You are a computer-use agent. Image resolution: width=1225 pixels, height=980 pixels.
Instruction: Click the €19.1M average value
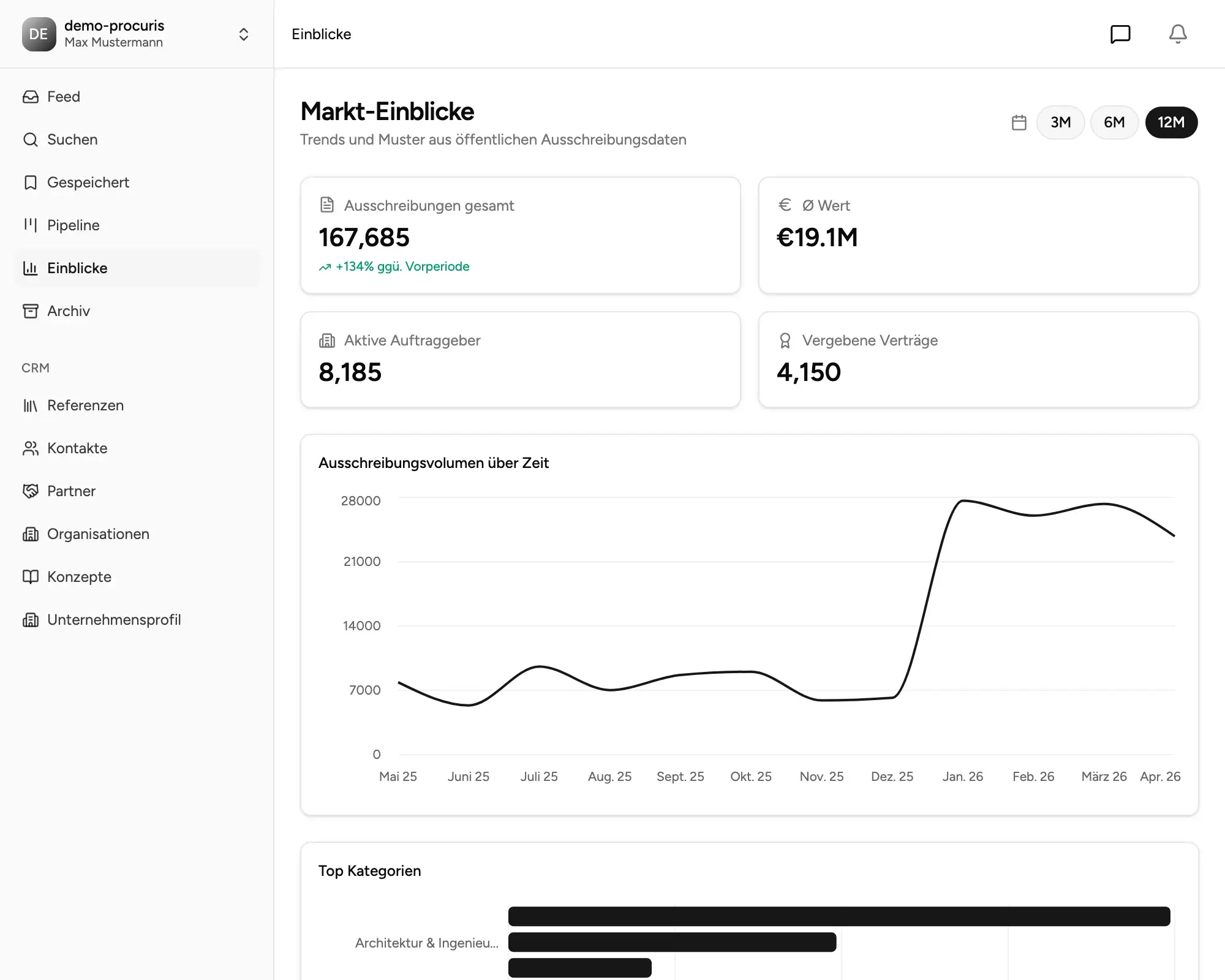[x=817, y=238]
